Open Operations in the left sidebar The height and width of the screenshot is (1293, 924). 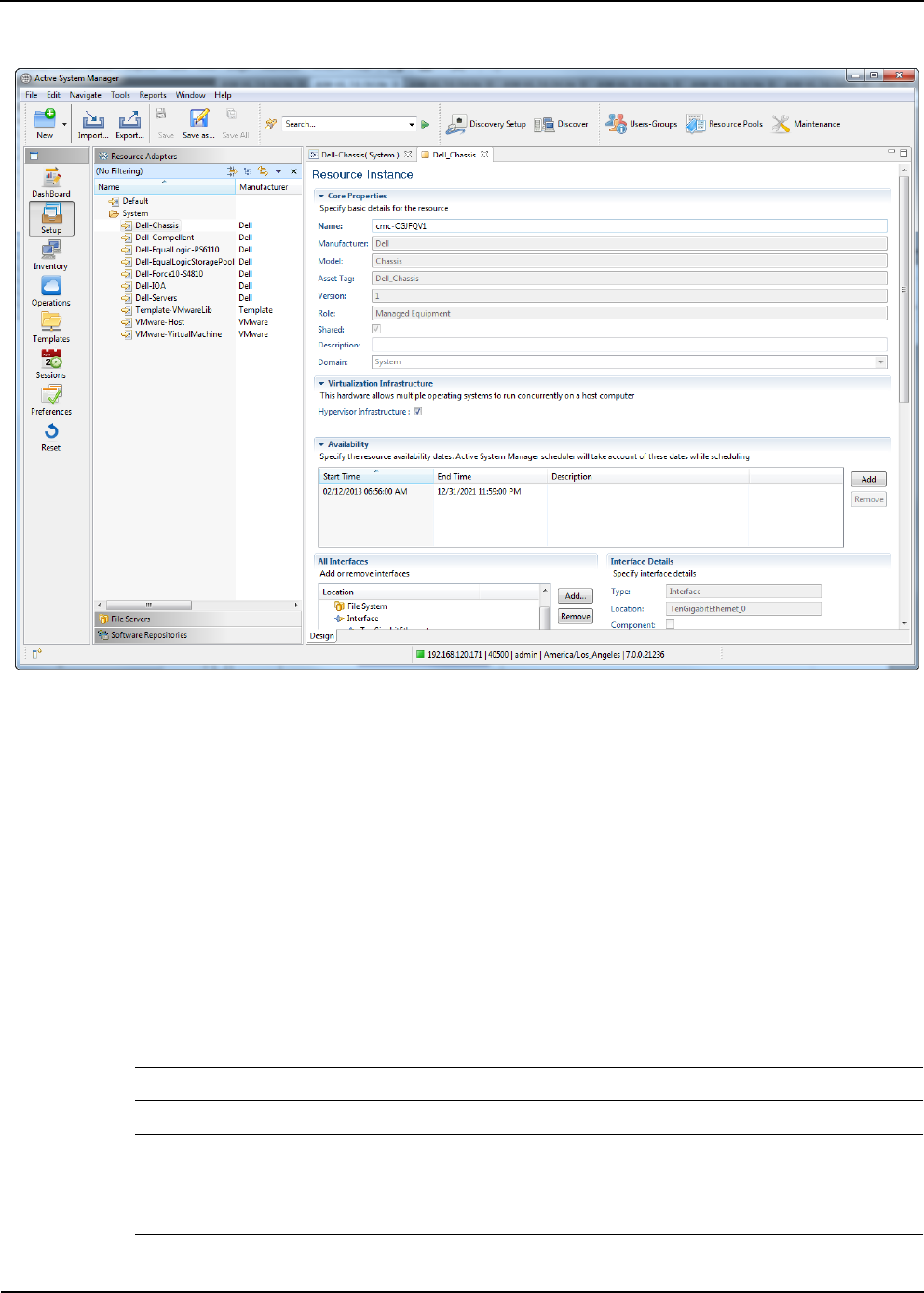51,292
